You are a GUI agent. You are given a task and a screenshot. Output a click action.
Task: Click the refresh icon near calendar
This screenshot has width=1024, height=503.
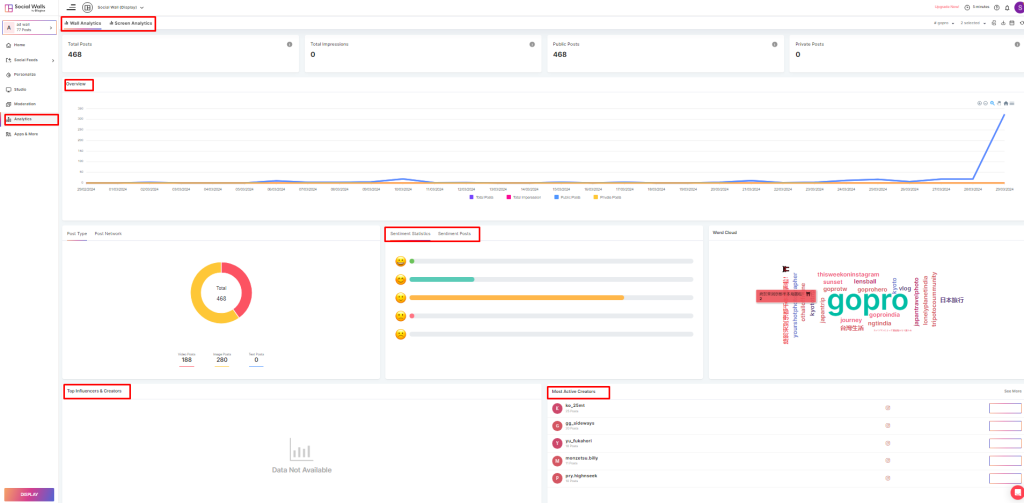(x=1021, y=23)
